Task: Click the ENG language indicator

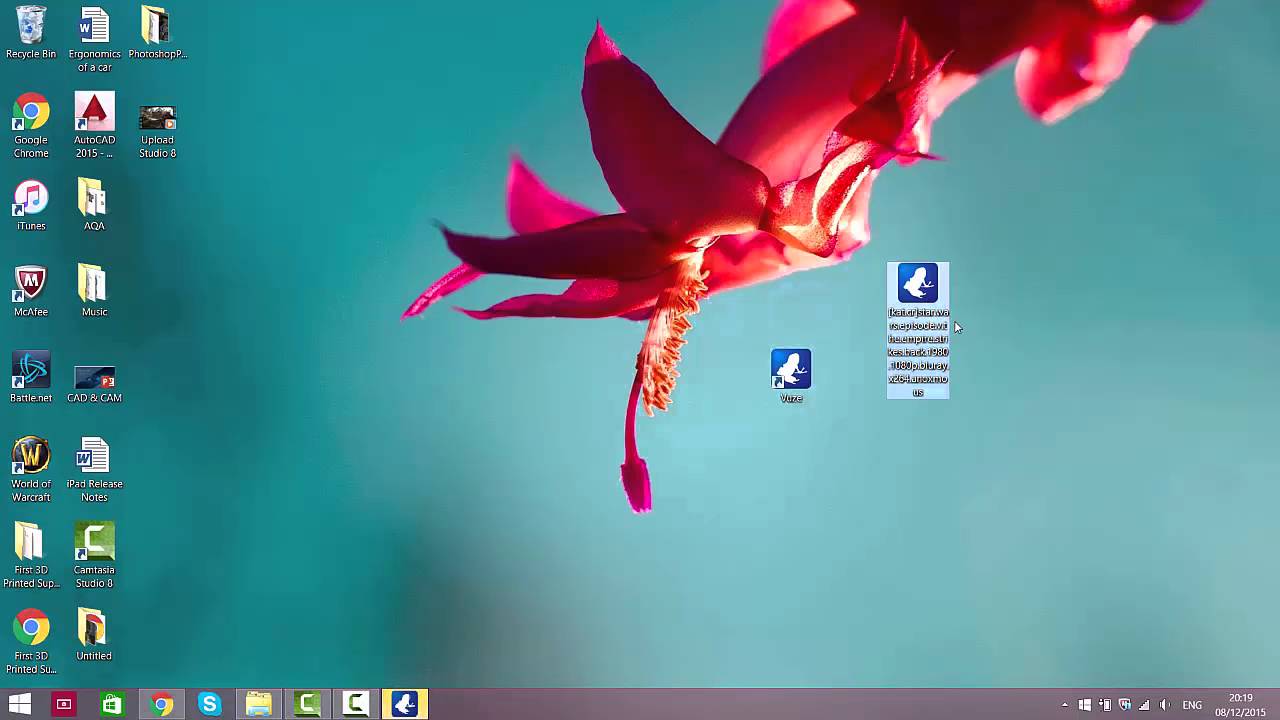Action: (1192, 705)
